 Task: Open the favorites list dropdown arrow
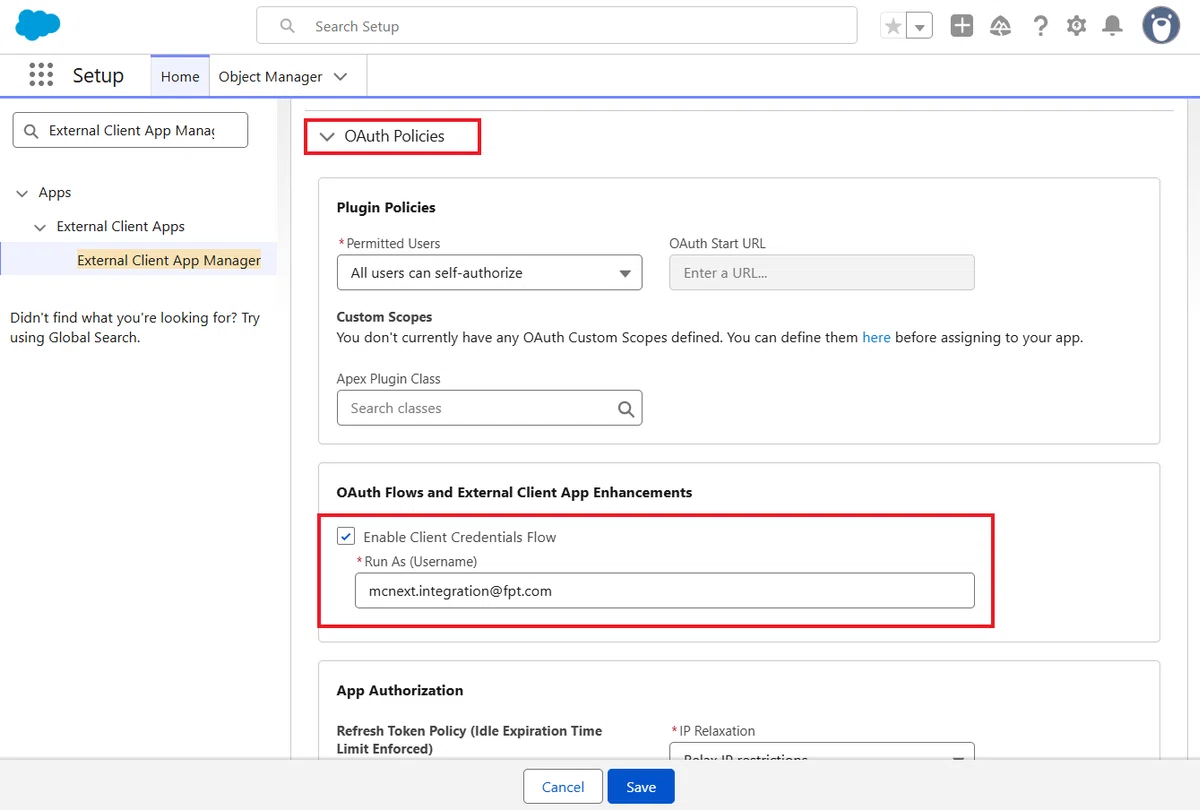pyautogui.click(x=919, y=26)
